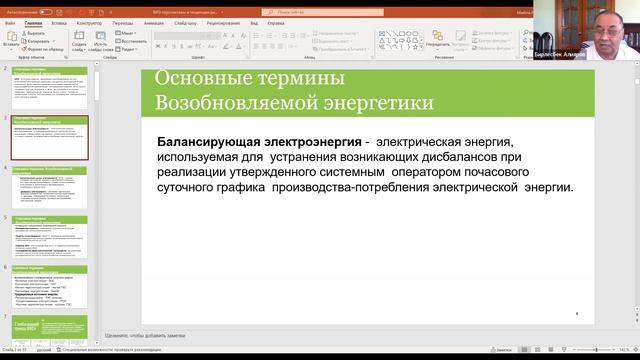Image resolution: width=640 pixels, height=360 pixels.
Task: Toggle text shadow (S) icon
Action: click(182, 47)
